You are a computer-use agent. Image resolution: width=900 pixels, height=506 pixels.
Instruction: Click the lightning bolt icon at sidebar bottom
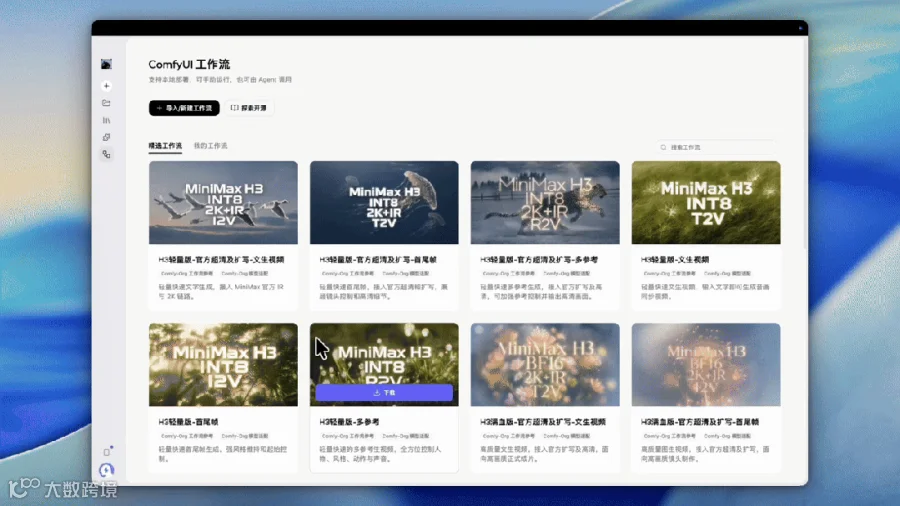(106, 470)
